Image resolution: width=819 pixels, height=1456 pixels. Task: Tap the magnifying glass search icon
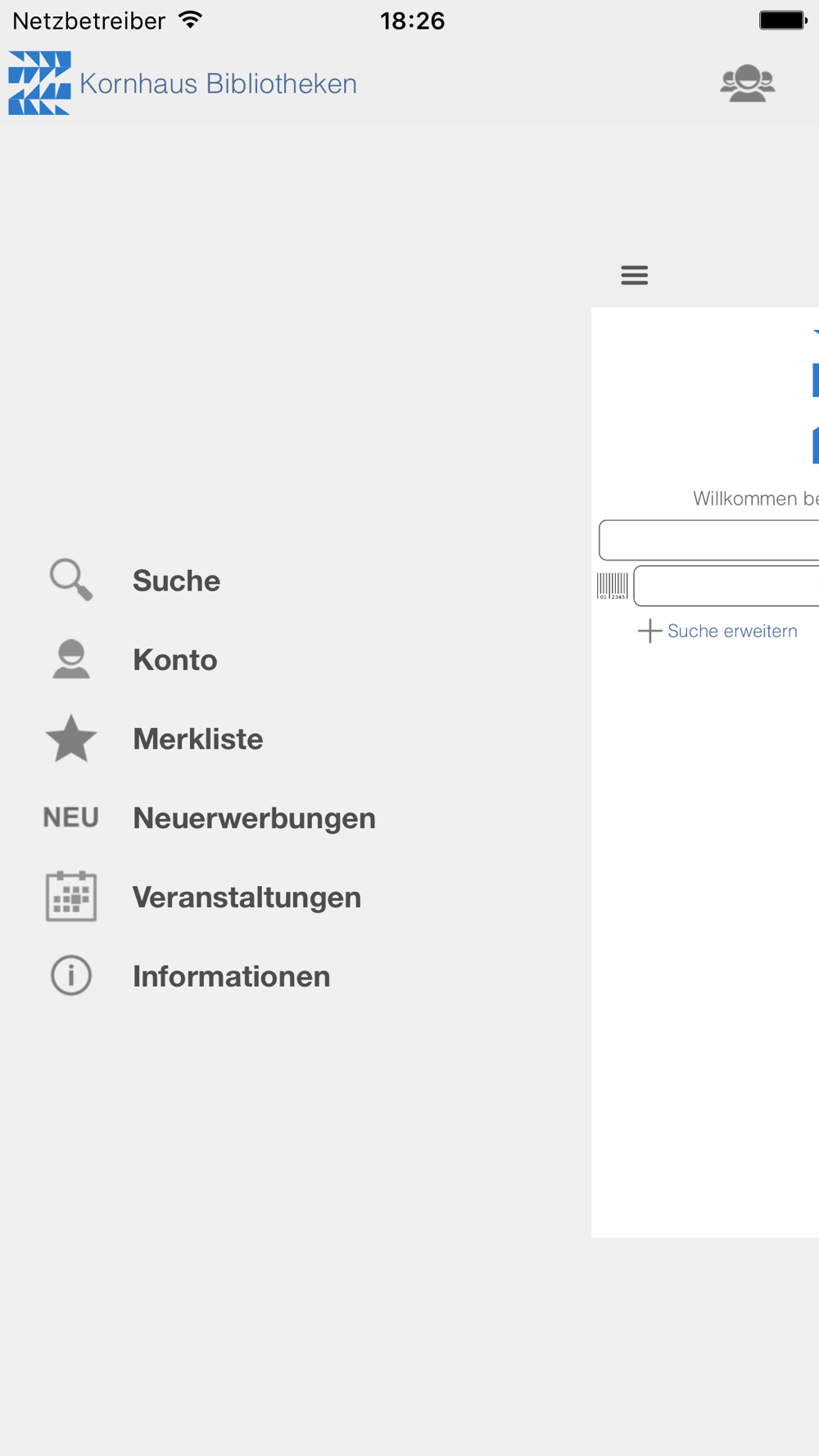point(71,580)
